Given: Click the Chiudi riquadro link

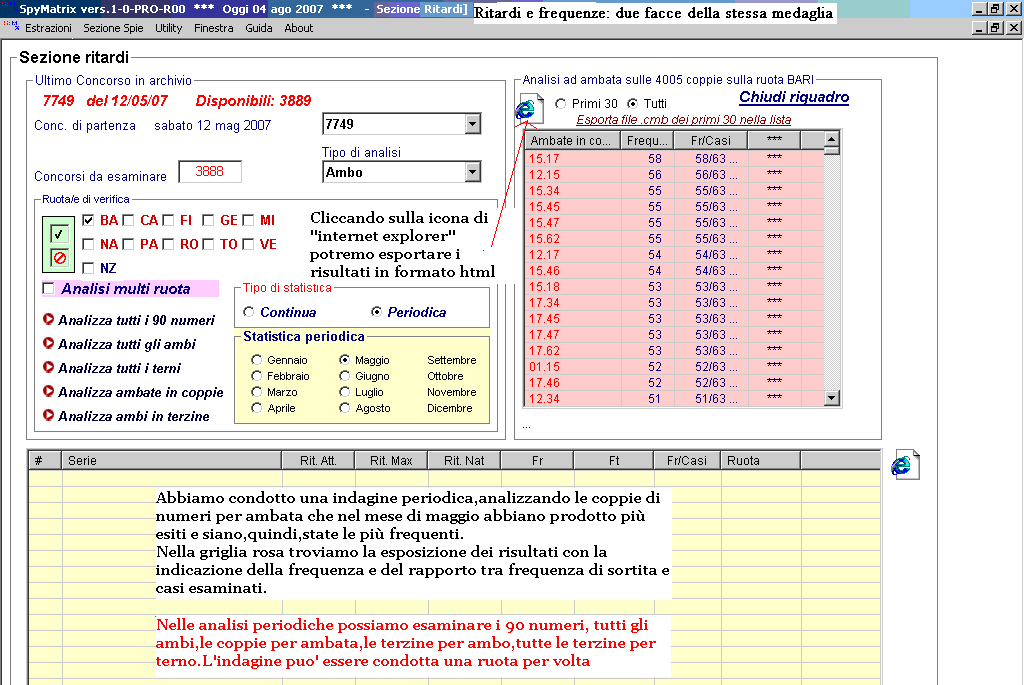Looking at the screenshot, I should click(x=794, y=97).
